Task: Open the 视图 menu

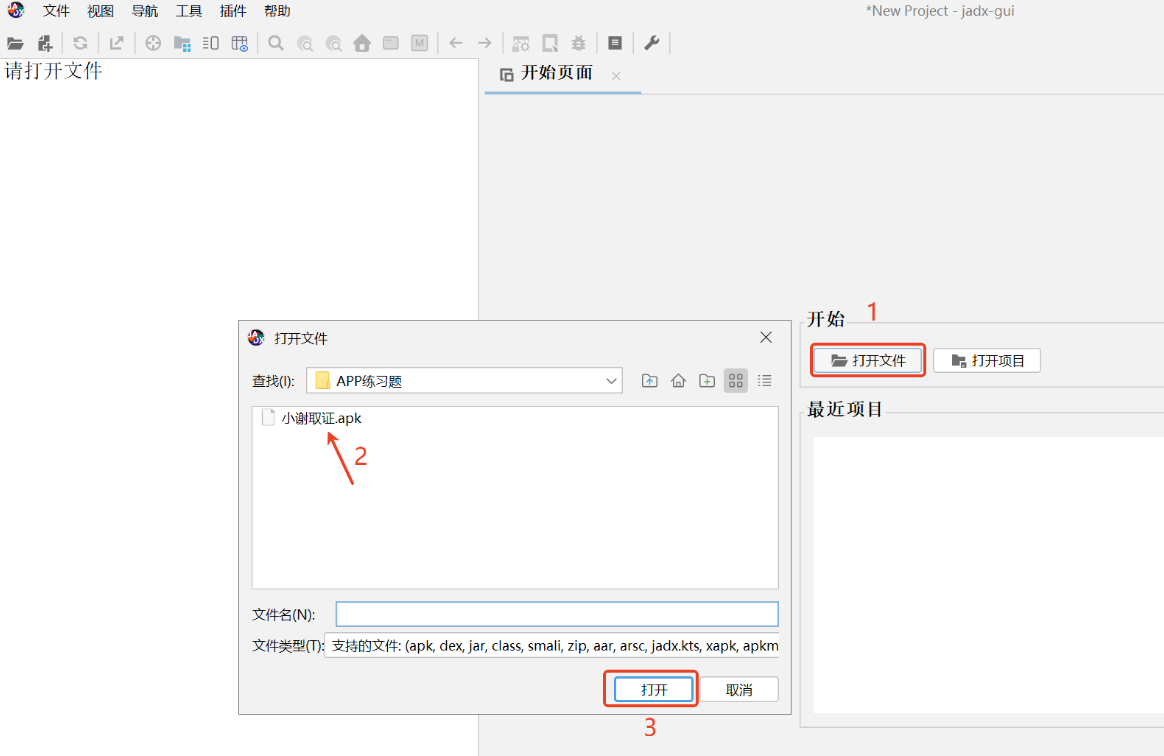Action: tap(100, 11)
